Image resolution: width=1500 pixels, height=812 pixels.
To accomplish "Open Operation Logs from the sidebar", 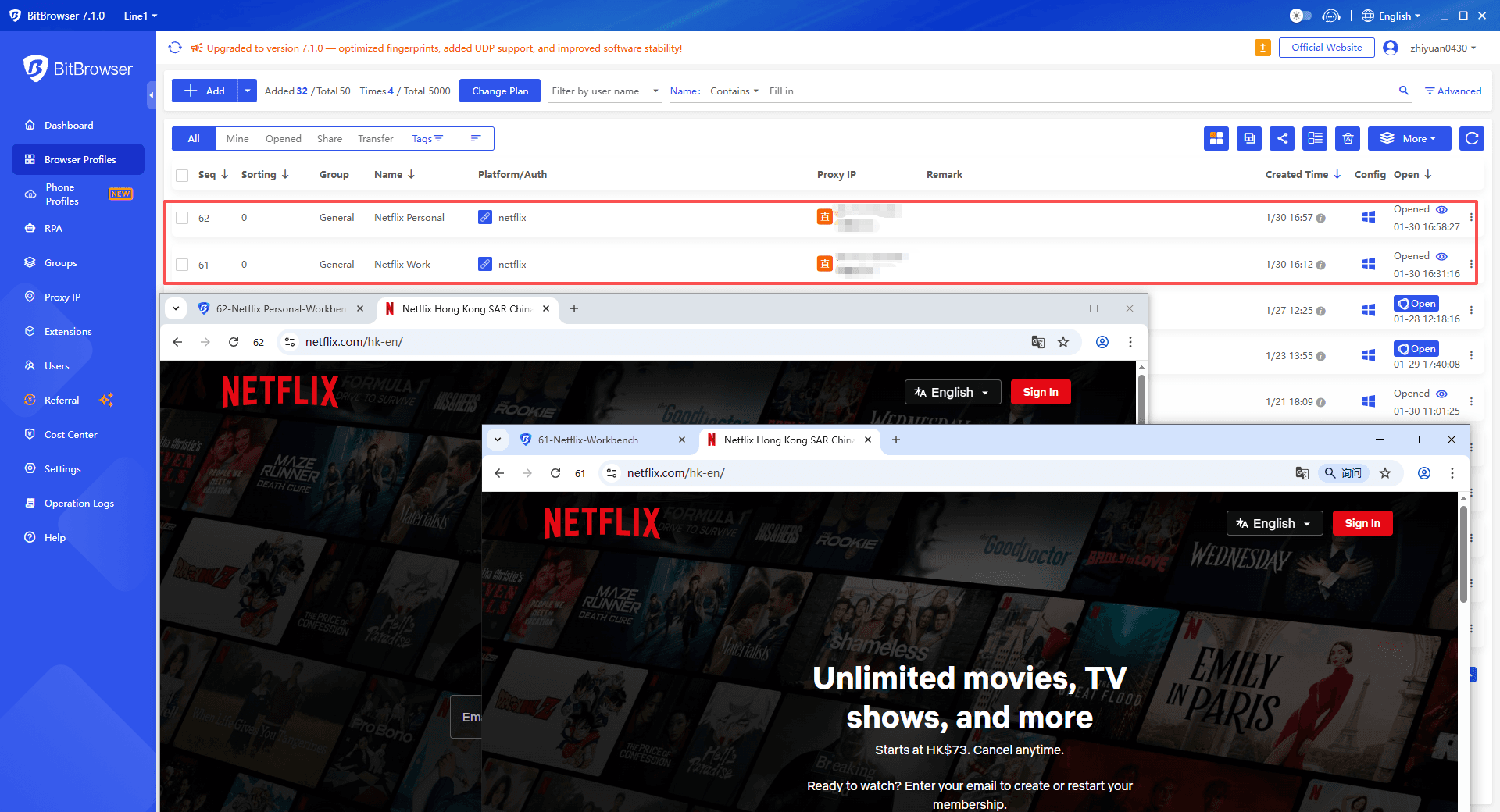I will (78, 503).
